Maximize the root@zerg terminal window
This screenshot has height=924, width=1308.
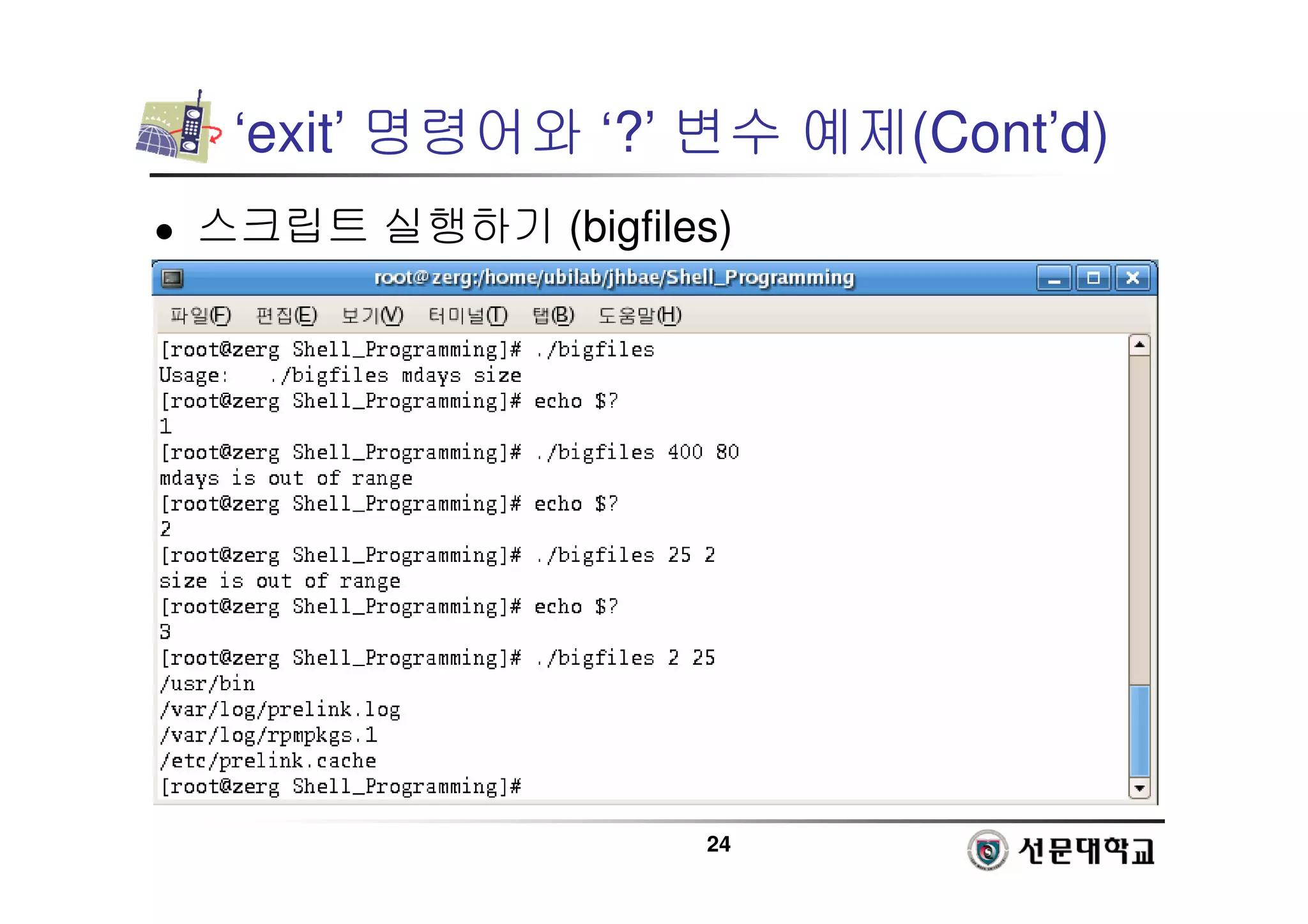1093,278
